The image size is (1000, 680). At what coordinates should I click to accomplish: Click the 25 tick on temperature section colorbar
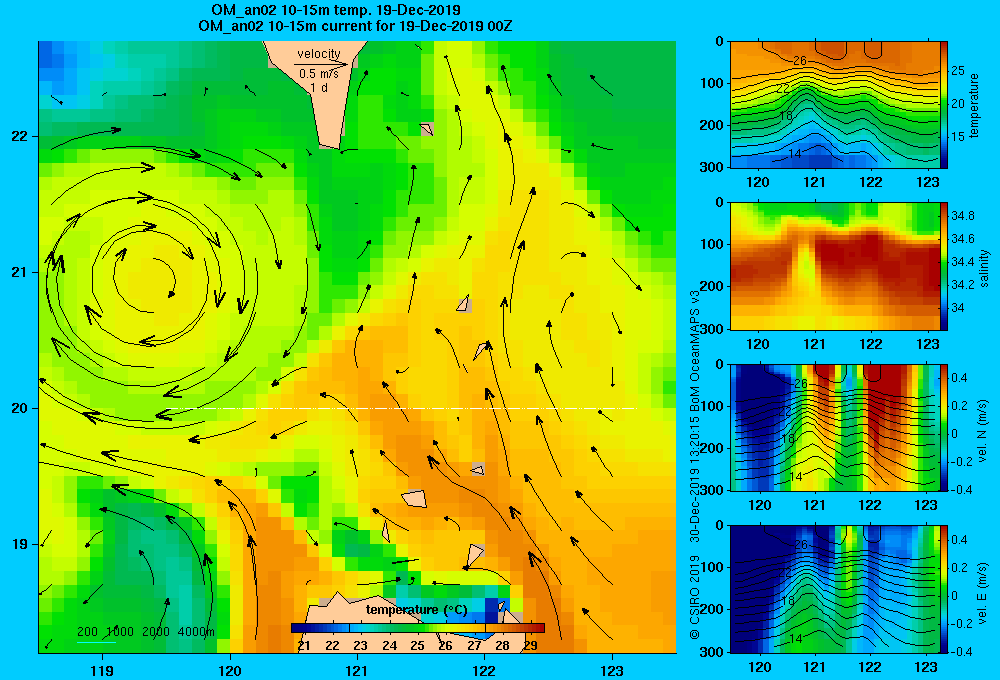(x=957, y=70)
